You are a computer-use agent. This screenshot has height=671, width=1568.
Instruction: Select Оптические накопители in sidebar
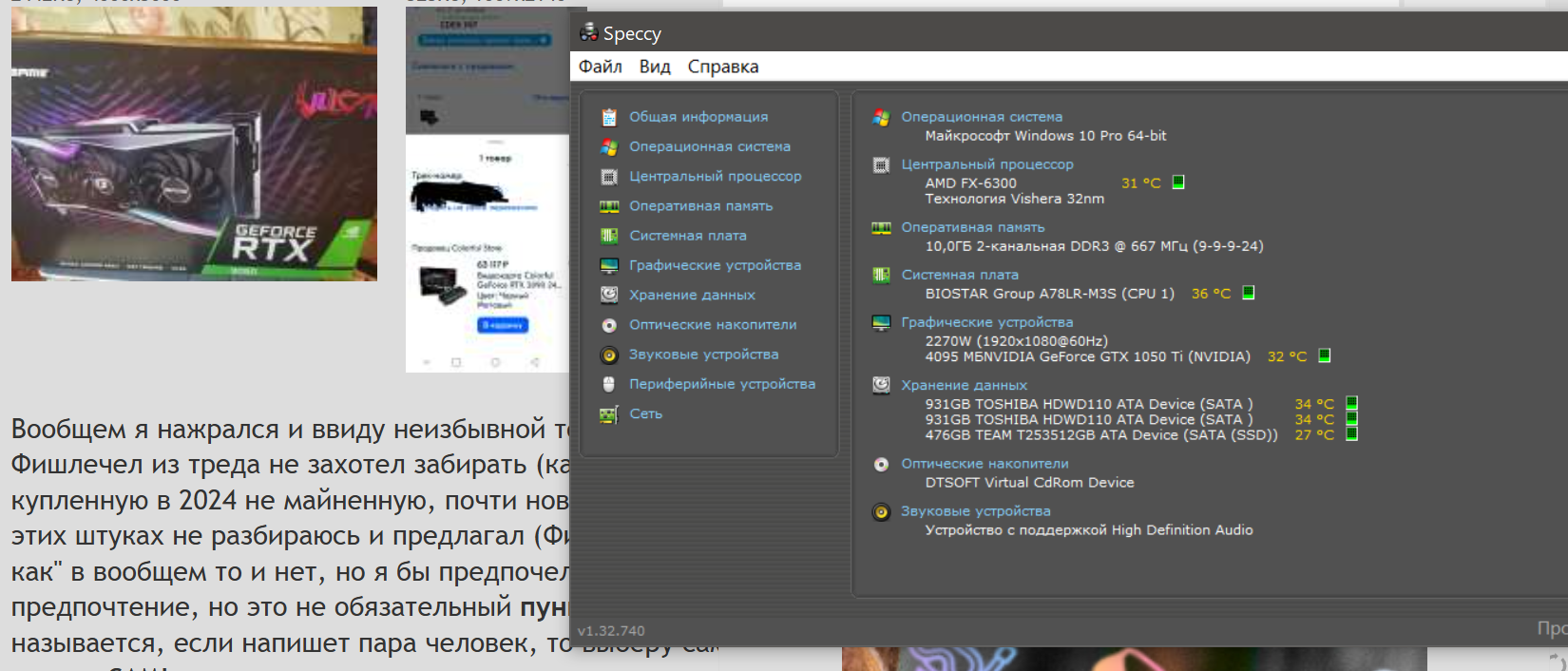[x=713, y=324]
